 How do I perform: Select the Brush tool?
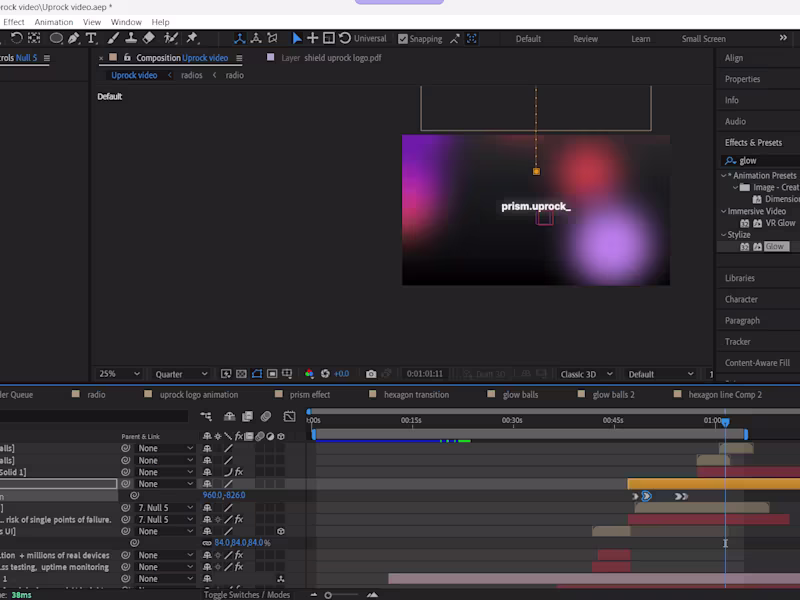click(x=113, y=38)
